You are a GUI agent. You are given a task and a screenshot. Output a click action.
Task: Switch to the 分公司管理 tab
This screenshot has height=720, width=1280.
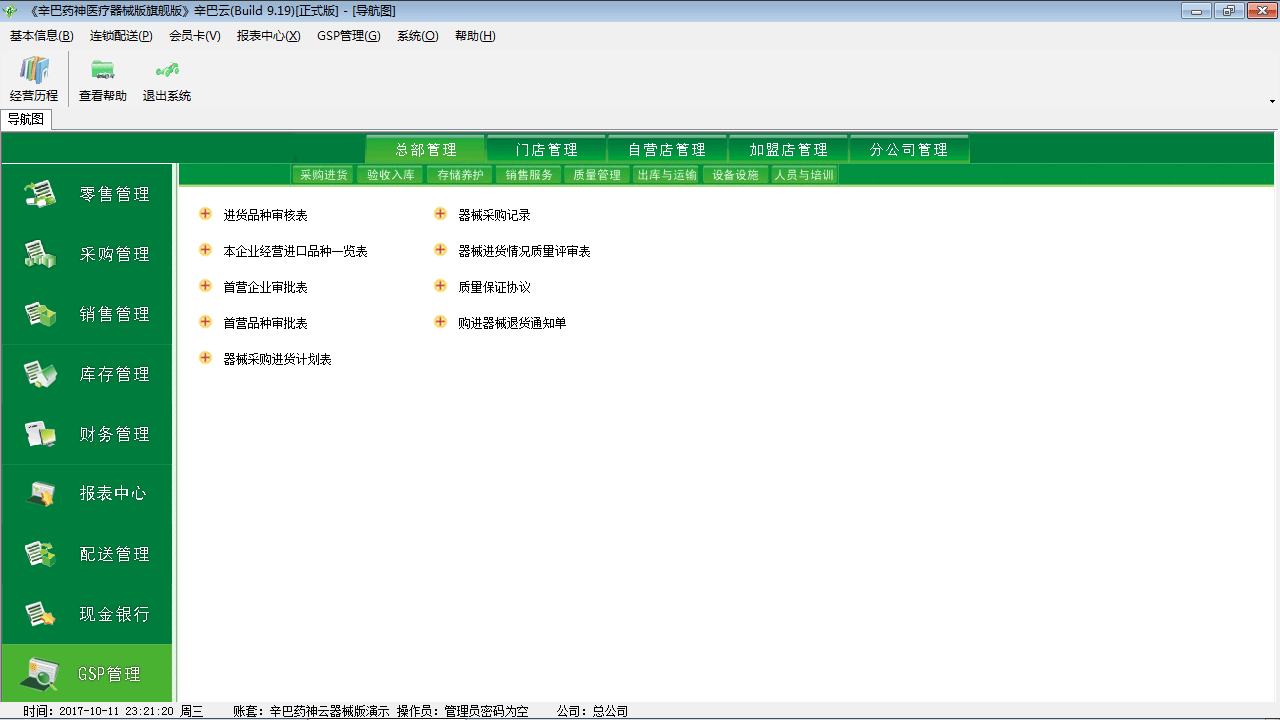[909, 149]
